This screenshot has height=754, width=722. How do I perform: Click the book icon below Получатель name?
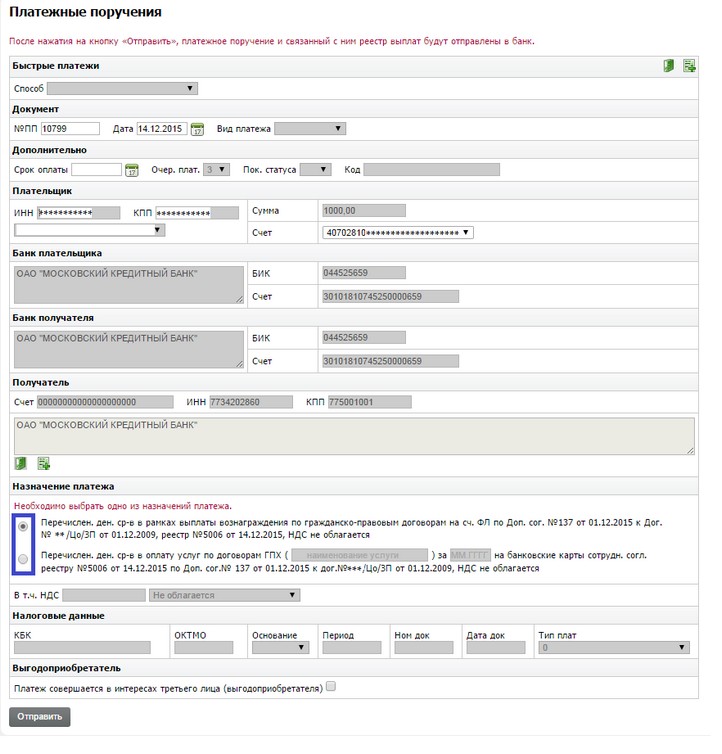21,464
